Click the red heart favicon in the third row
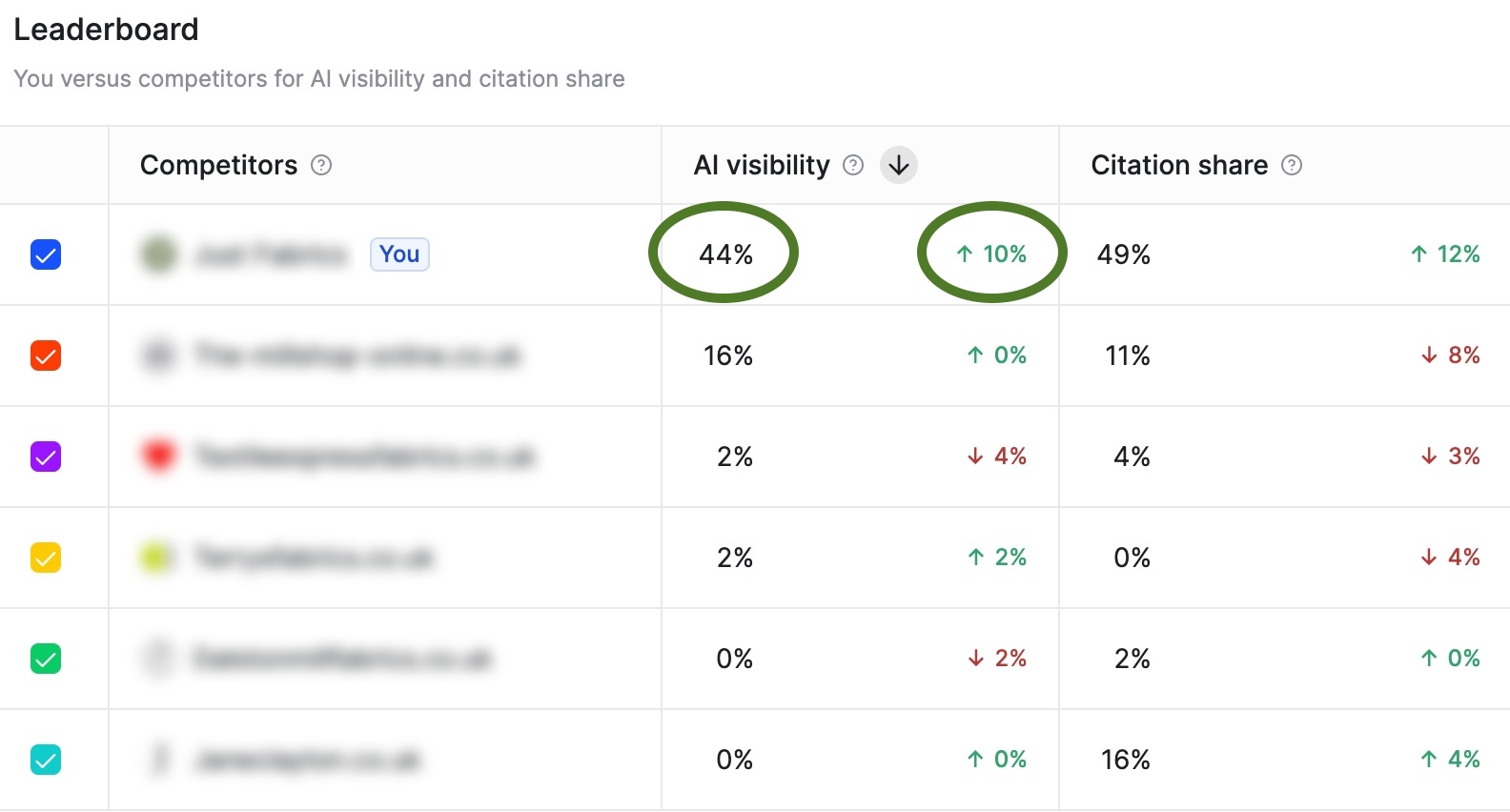The width and height of the screenshot is (1510, 812). pyautogui.click(x=158, y=457)
